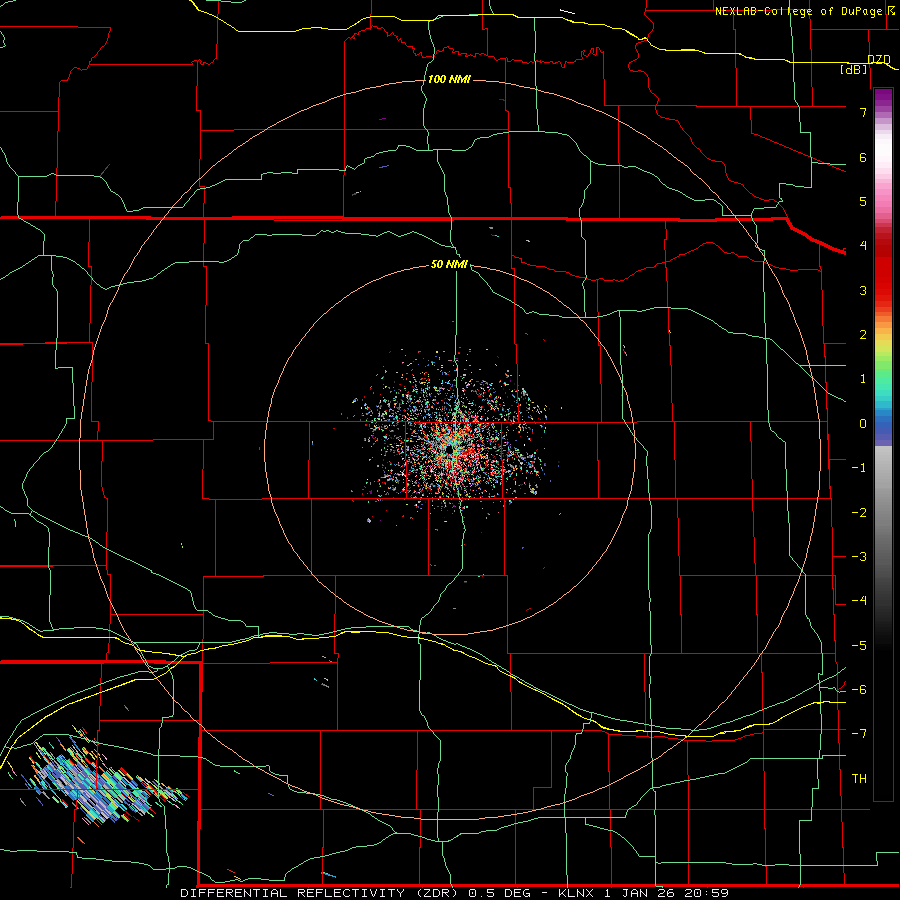Viewport: 900px width, 900px height.
Task: Click the 6 dB value on the scale
Action: pyautogui.click(x=863, y=157)
